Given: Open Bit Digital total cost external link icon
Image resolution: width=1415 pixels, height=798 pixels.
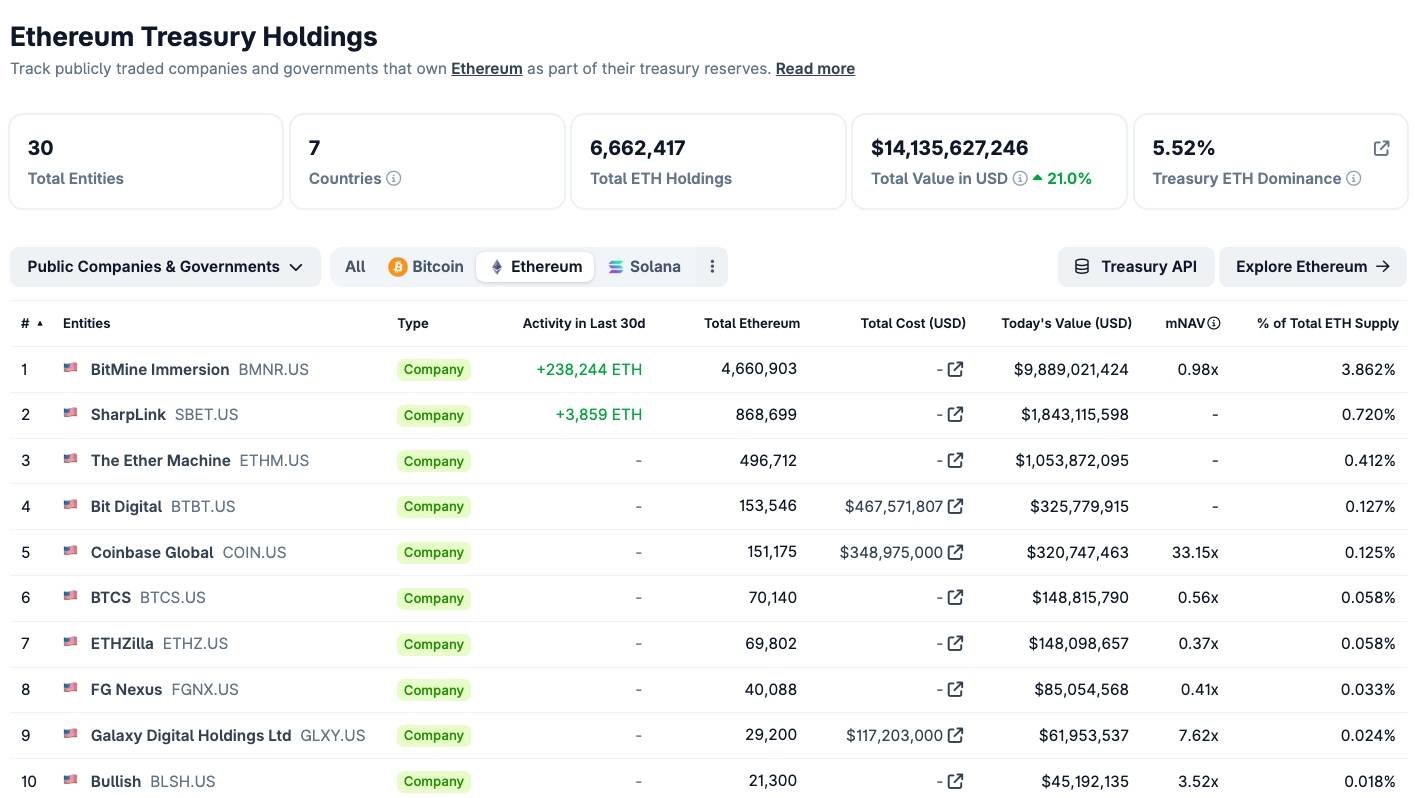Looking at the screenshot, I should tap(955, 506).
